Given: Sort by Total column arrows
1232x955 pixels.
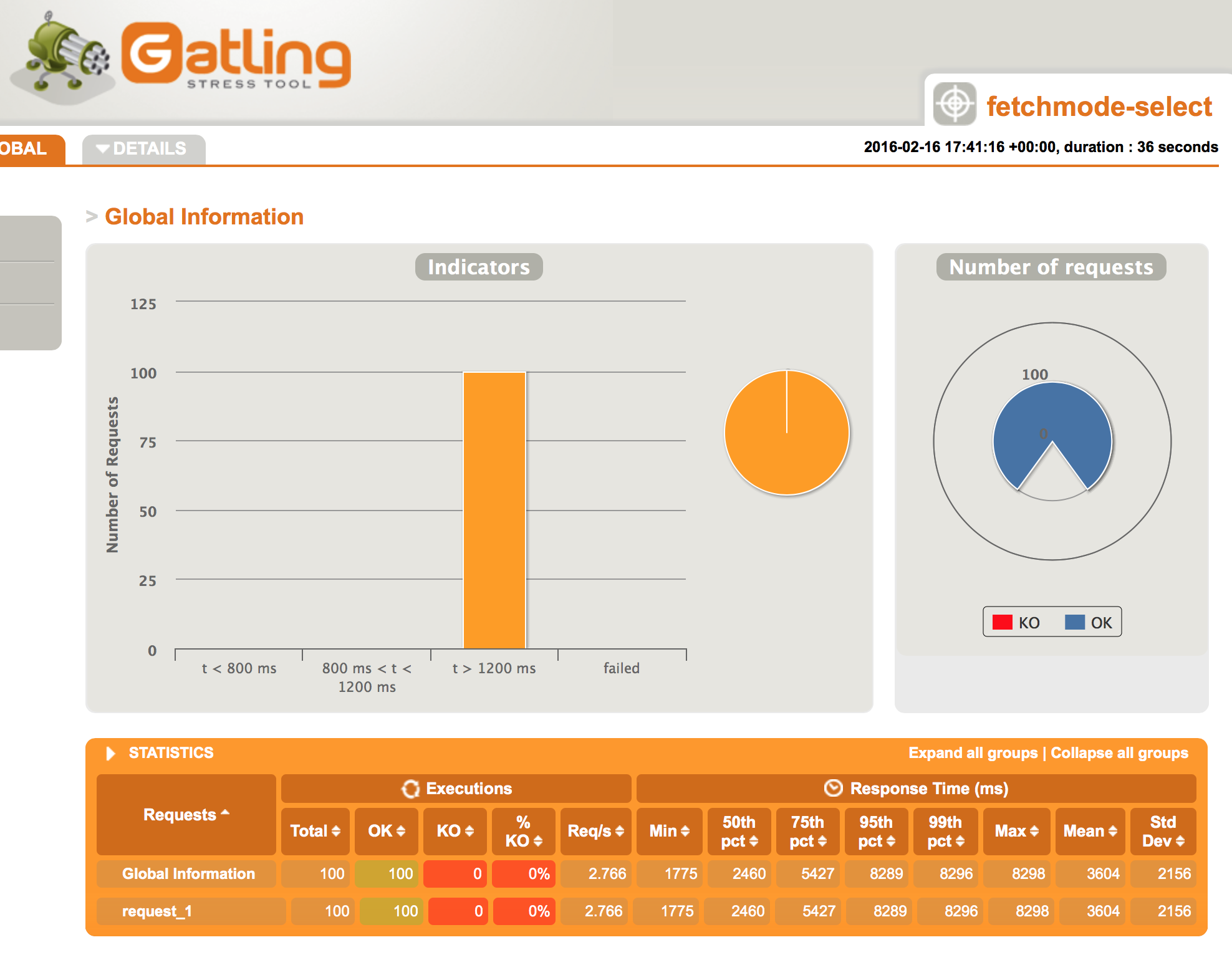Looking at the screenshot, I should click(336, 831).
